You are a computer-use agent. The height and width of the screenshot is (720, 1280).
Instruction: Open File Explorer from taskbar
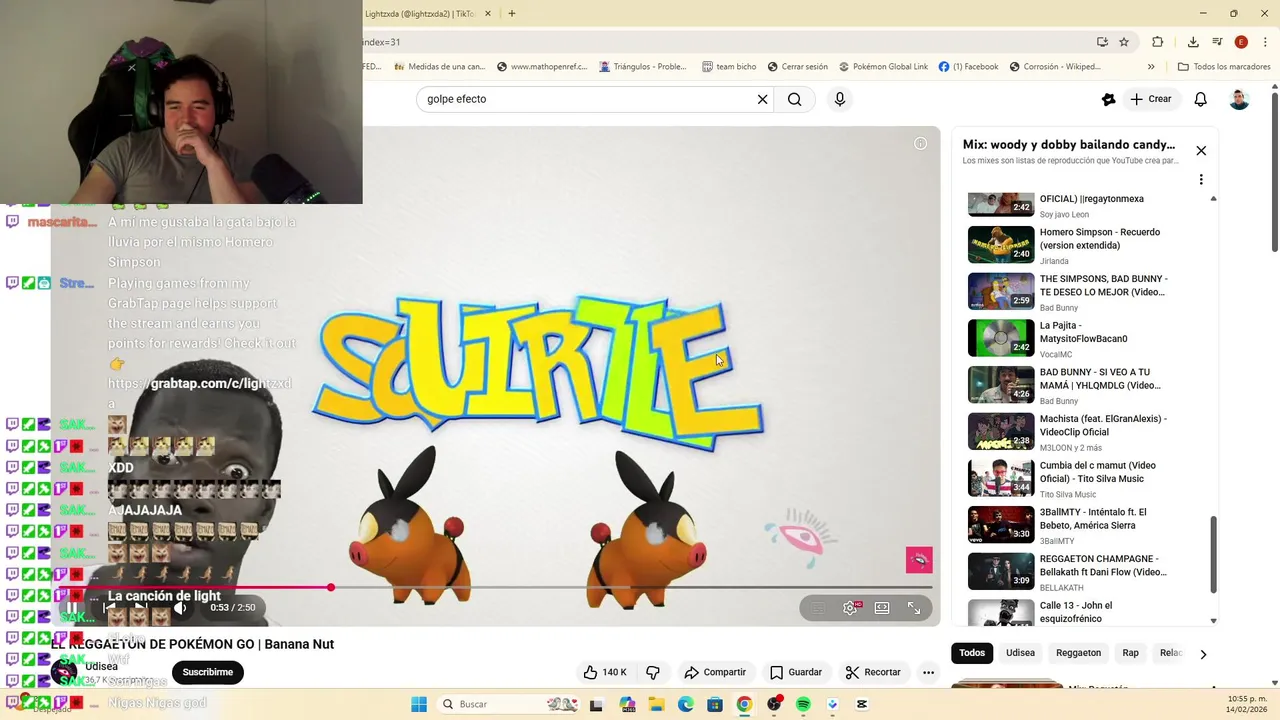coord(657,704)
